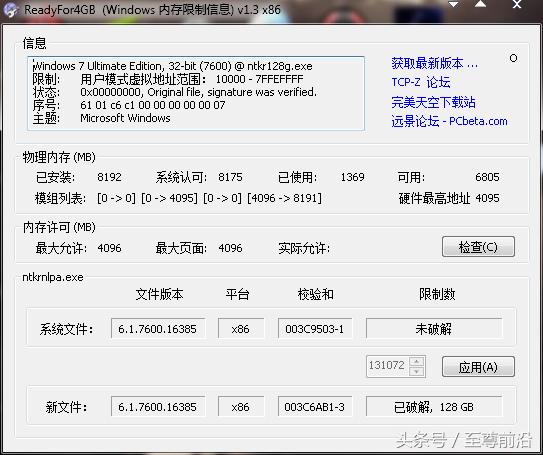Close the ReadyFor4GB window
This screenshot has height=455, width=543.
517,5
